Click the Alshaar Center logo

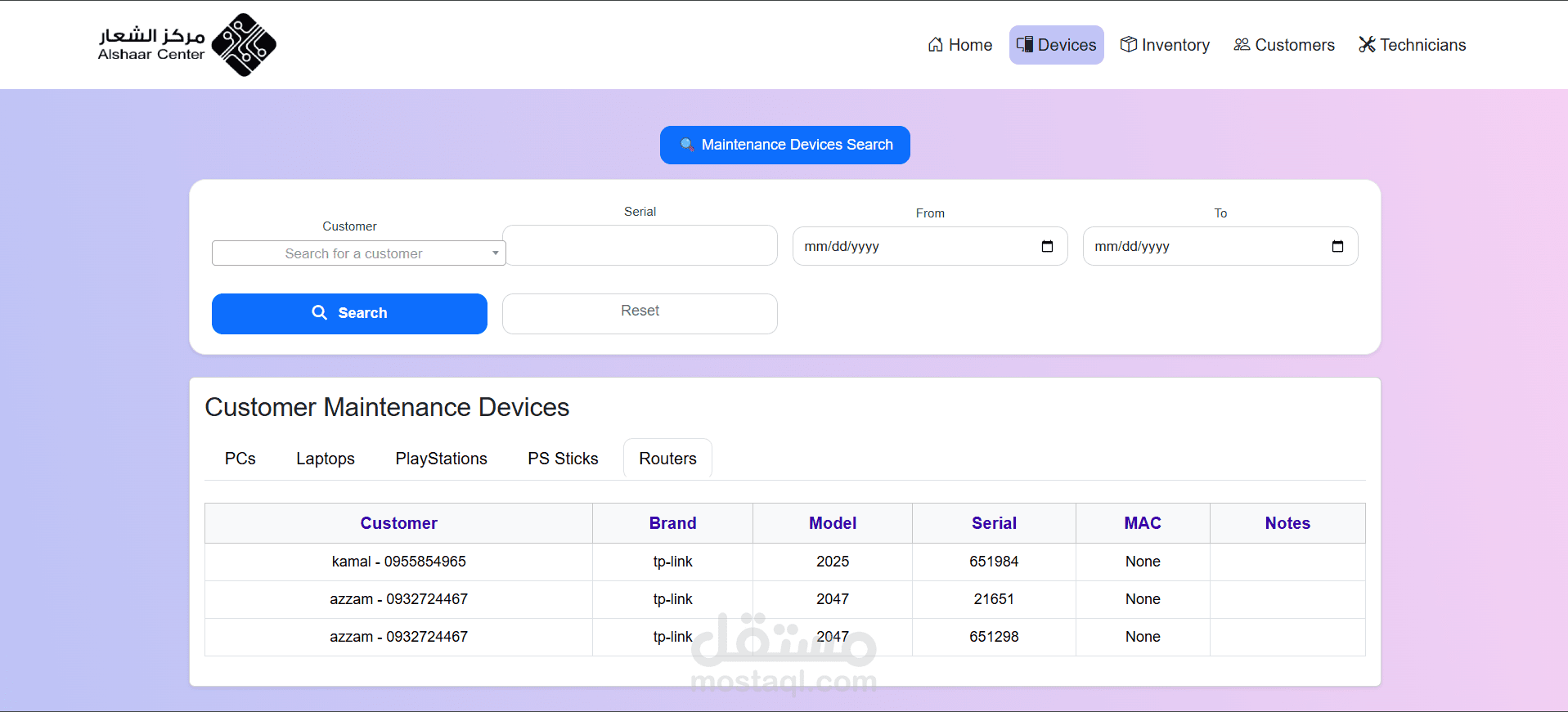pos(187,45)
